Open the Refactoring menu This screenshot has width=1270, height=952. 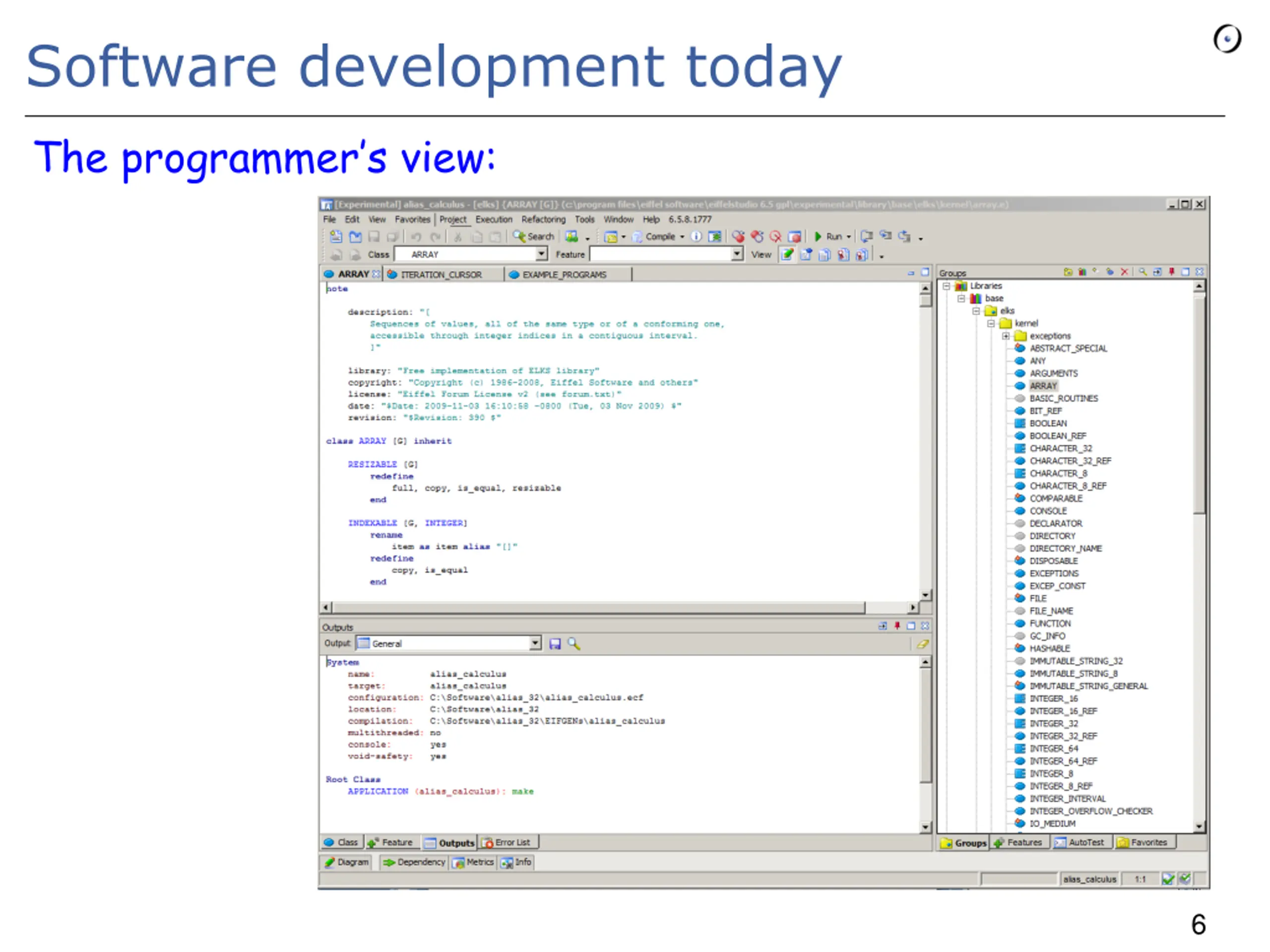(543, 219)
